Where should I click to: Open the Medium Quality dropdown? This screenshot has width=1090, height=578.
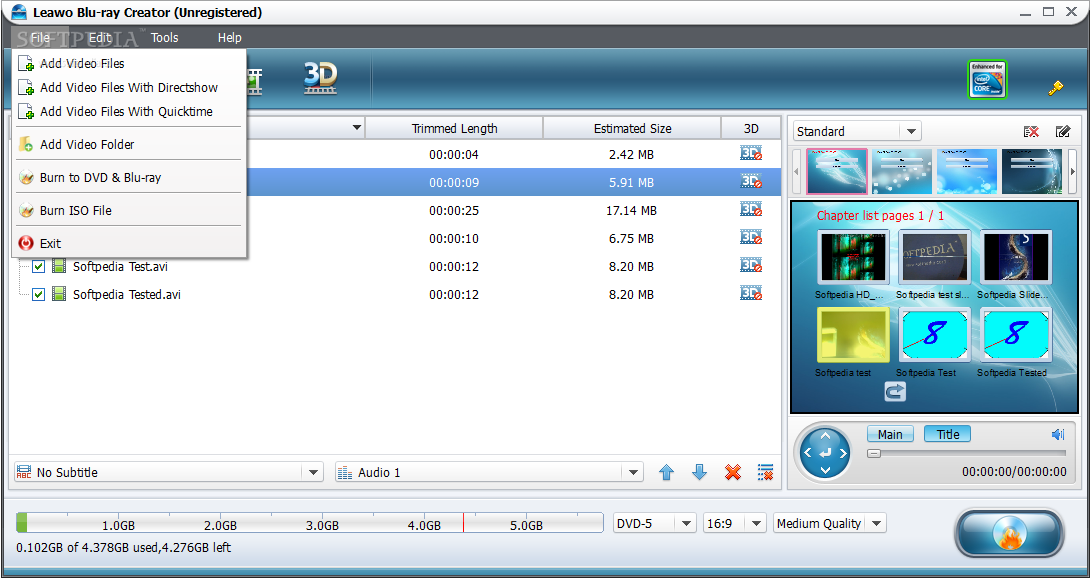[x=830, y=524]
